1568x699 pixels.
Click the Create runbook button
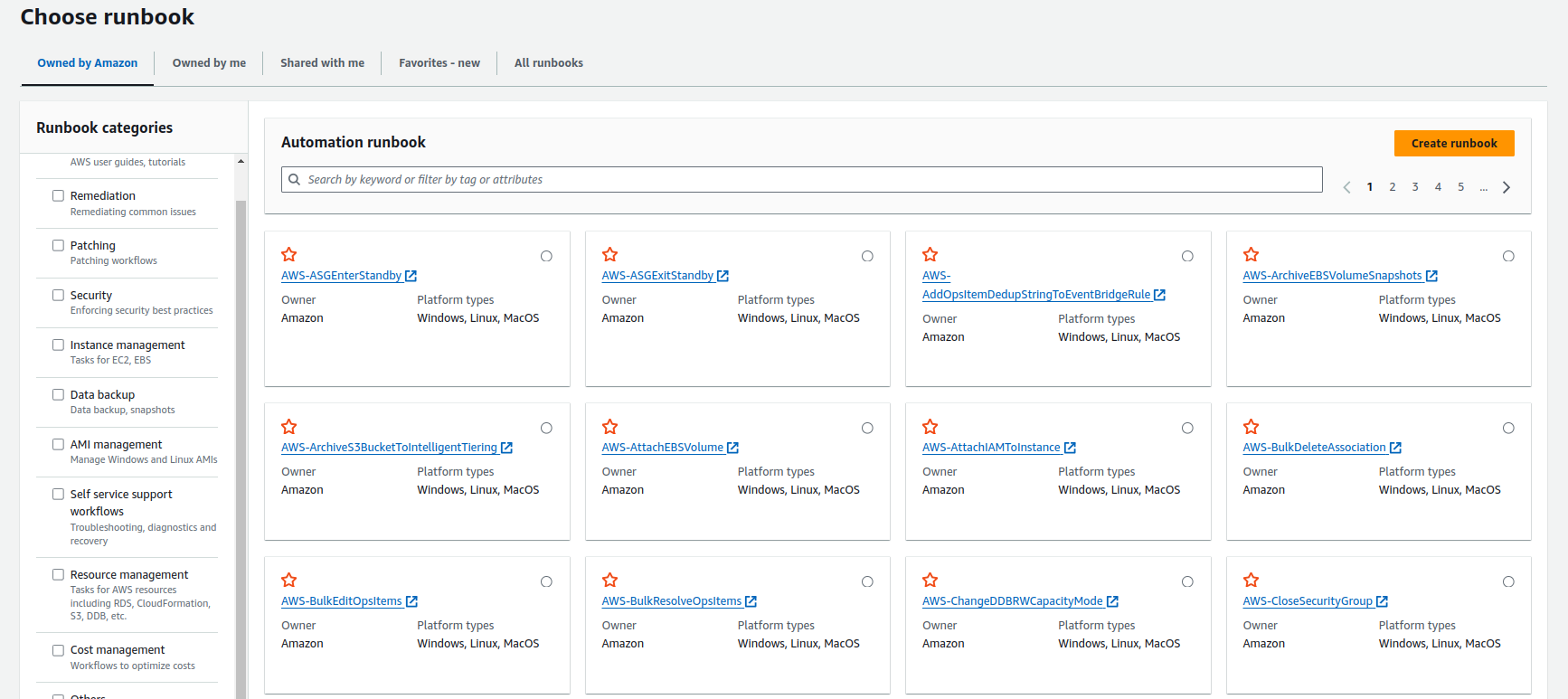coord(1454,143)
